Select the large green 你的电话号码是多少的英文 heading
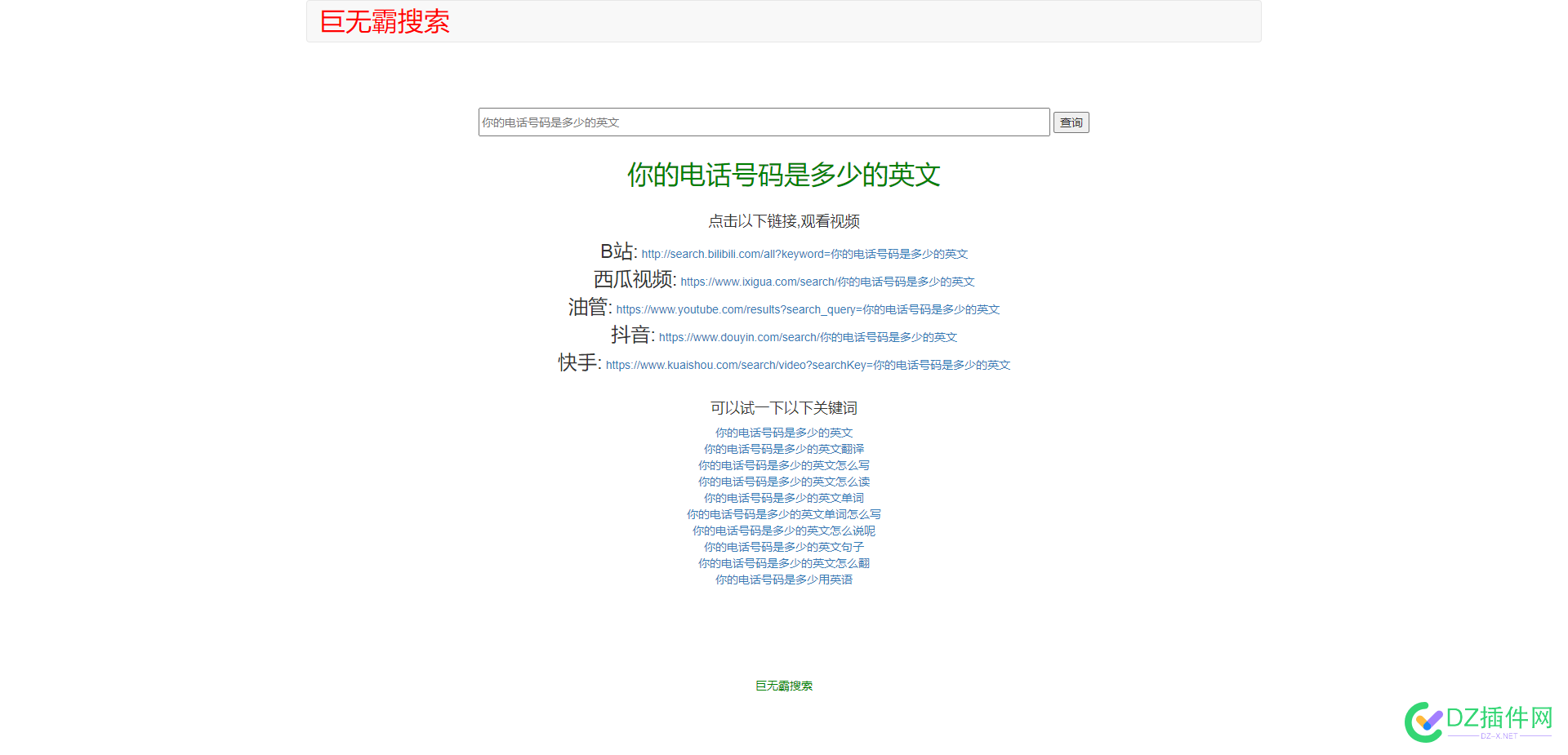This screenshot has height=755, width=1568. click(784, 175)
